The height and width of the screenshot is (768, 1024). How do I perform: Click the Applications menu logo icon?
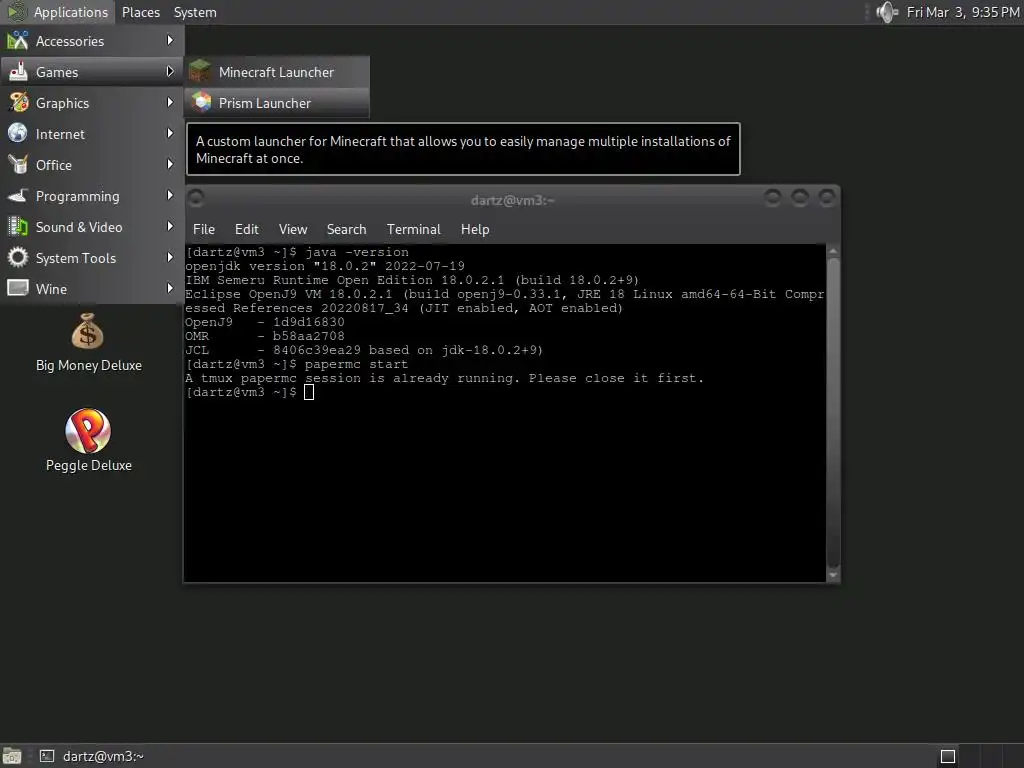[17, 12]
